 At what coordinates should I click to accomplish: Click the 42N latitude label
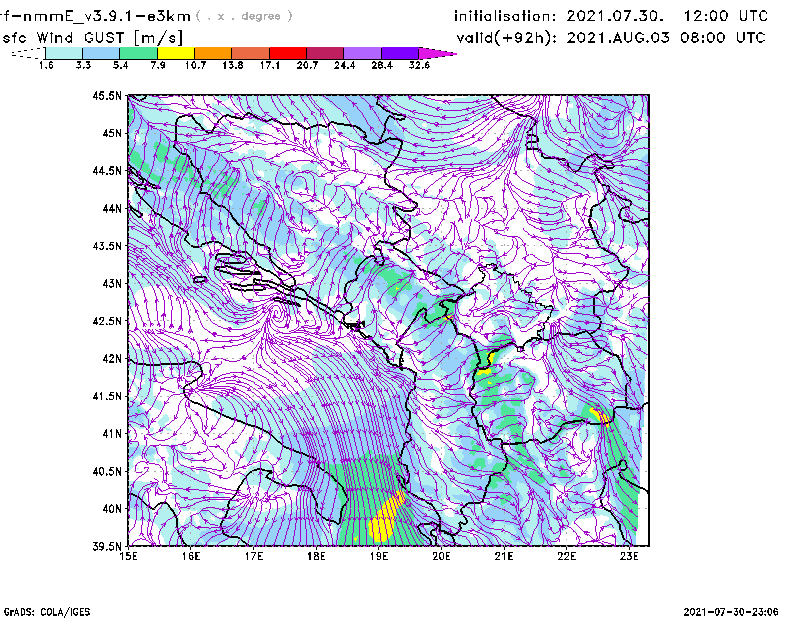pos(112,359)
